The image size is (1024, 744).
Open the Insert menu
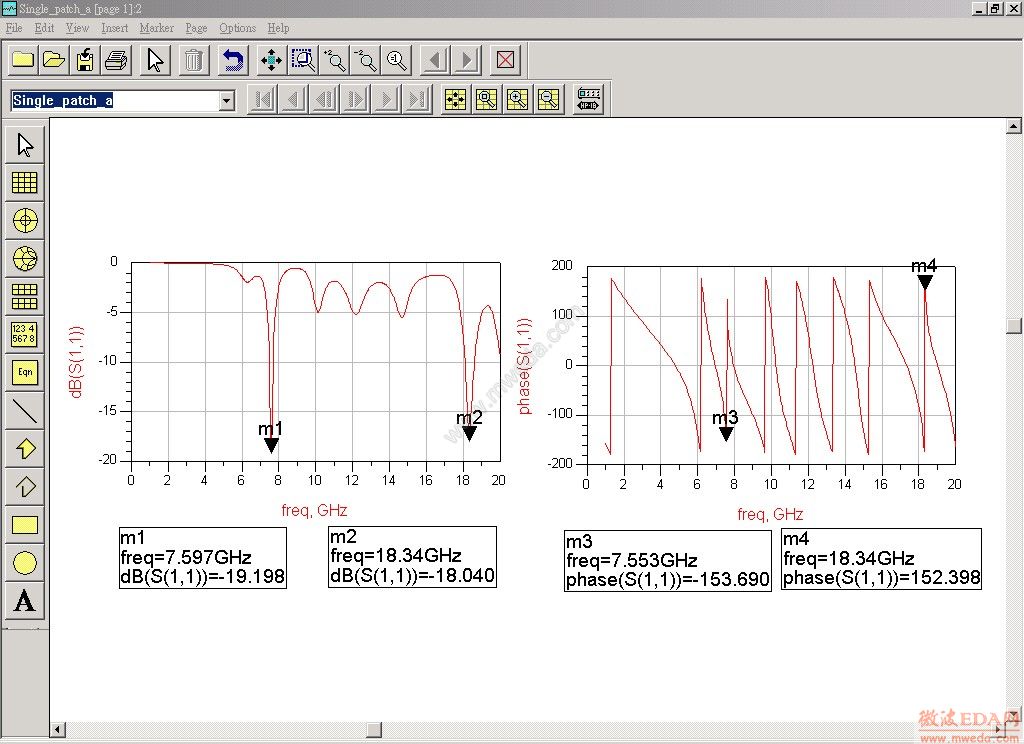114,28
